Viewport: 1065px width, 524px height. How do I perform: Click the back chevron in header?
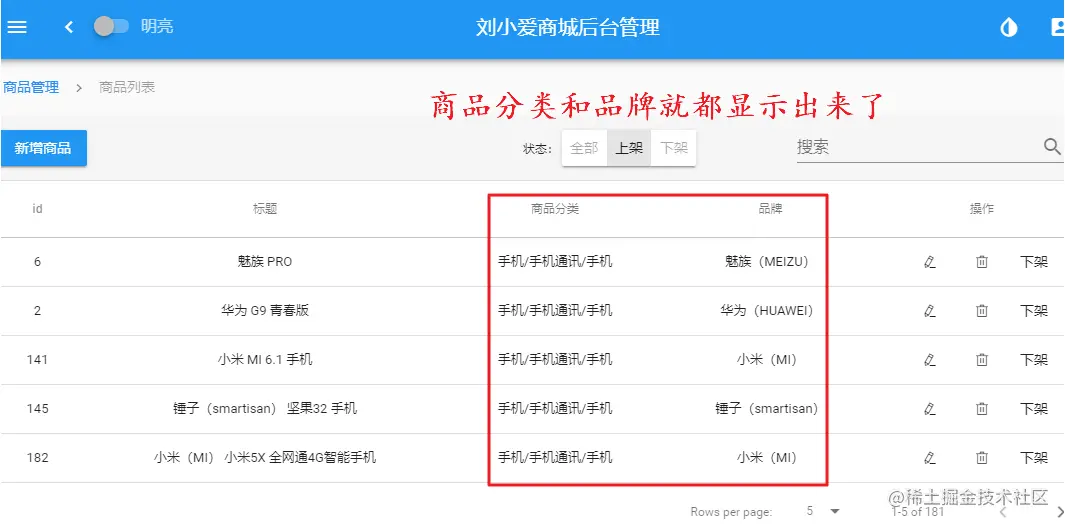coord(69,27)
